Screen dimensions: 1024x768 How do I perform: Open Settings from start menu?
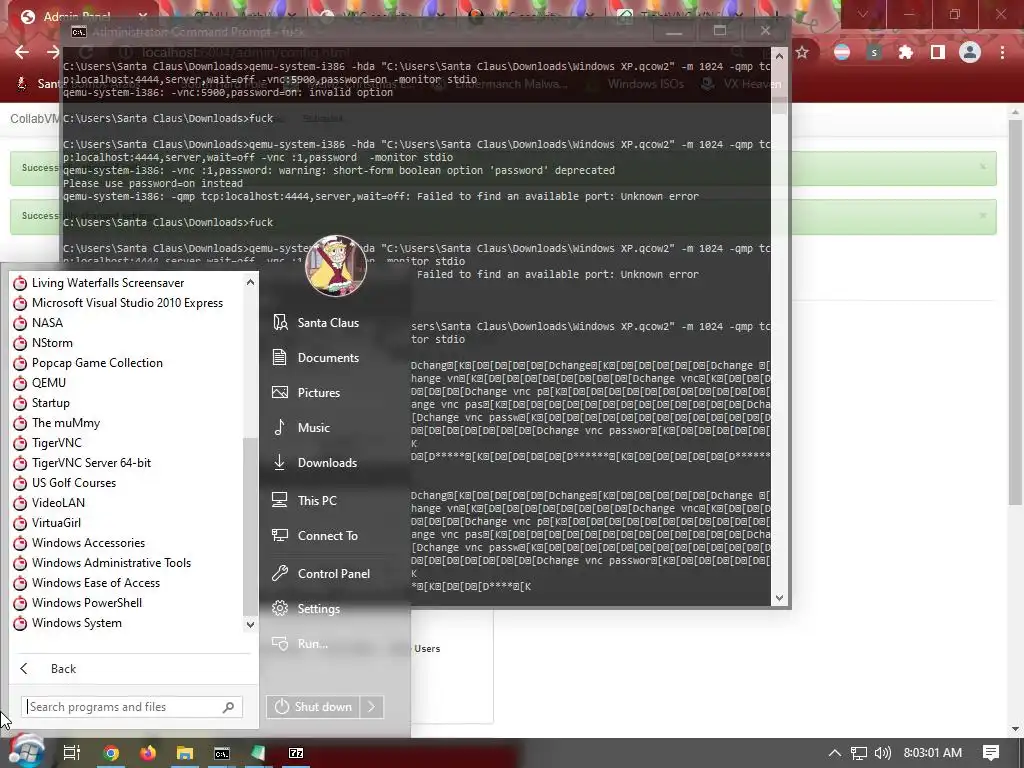coord(307,609)
